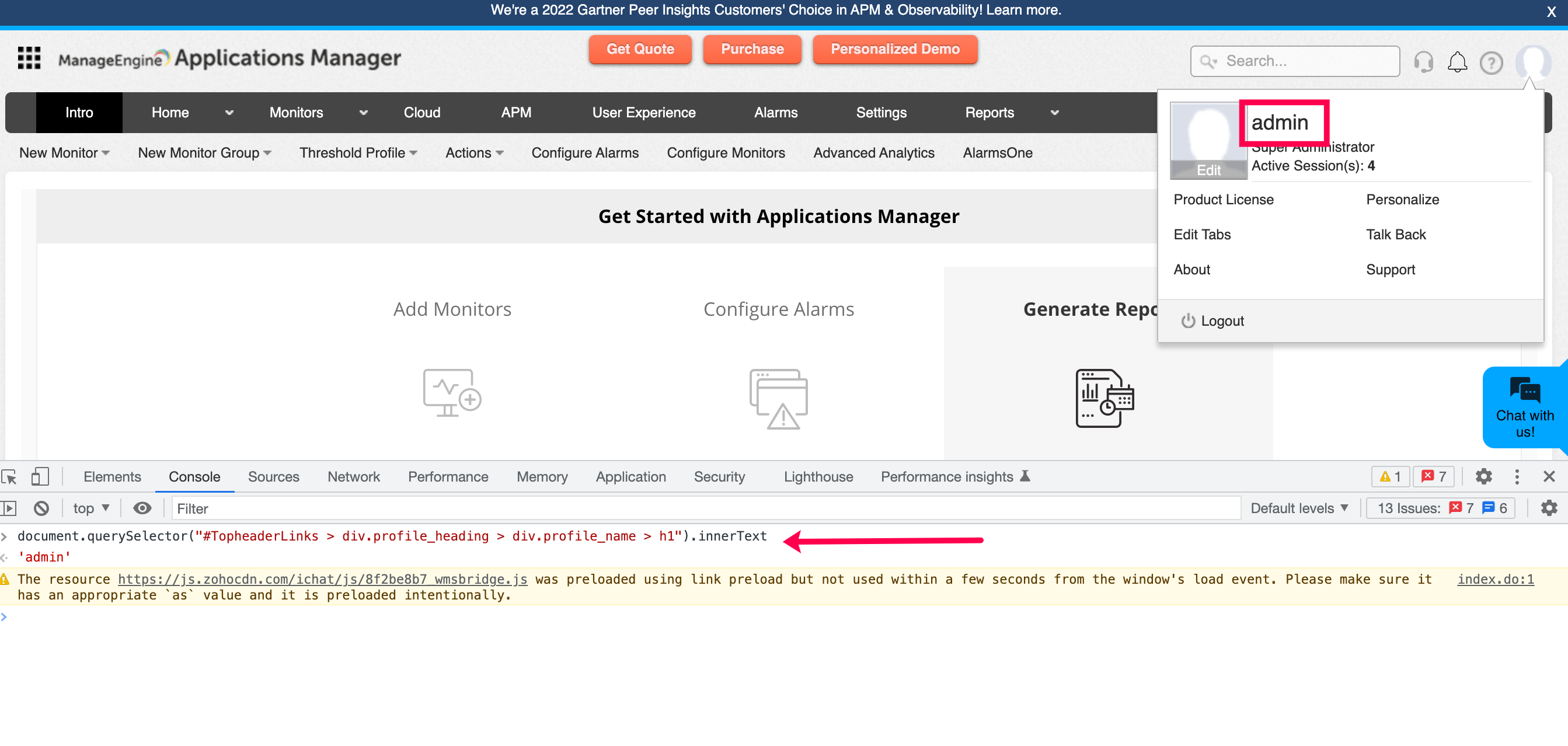Click Logout in profile panel
The height and width of the screenshot is (746, 1568).
[1221, 320]
